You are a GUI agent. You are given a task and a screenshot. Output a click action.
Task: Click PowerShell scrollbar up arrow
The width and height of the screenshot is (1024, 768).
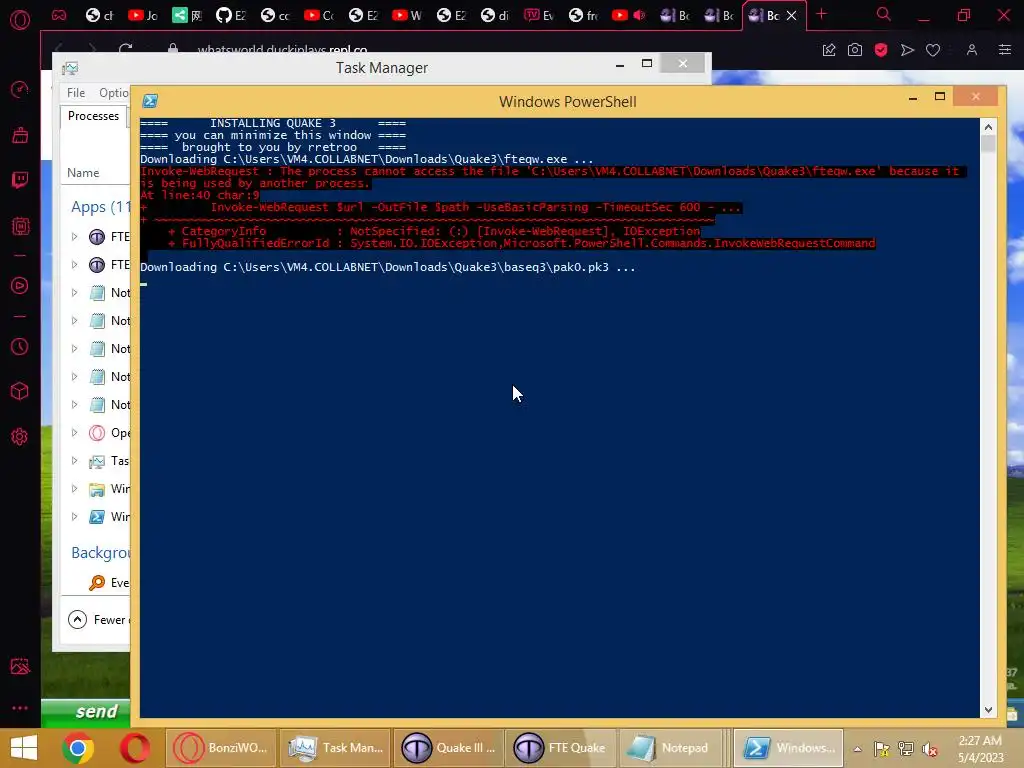pos(988,127)
